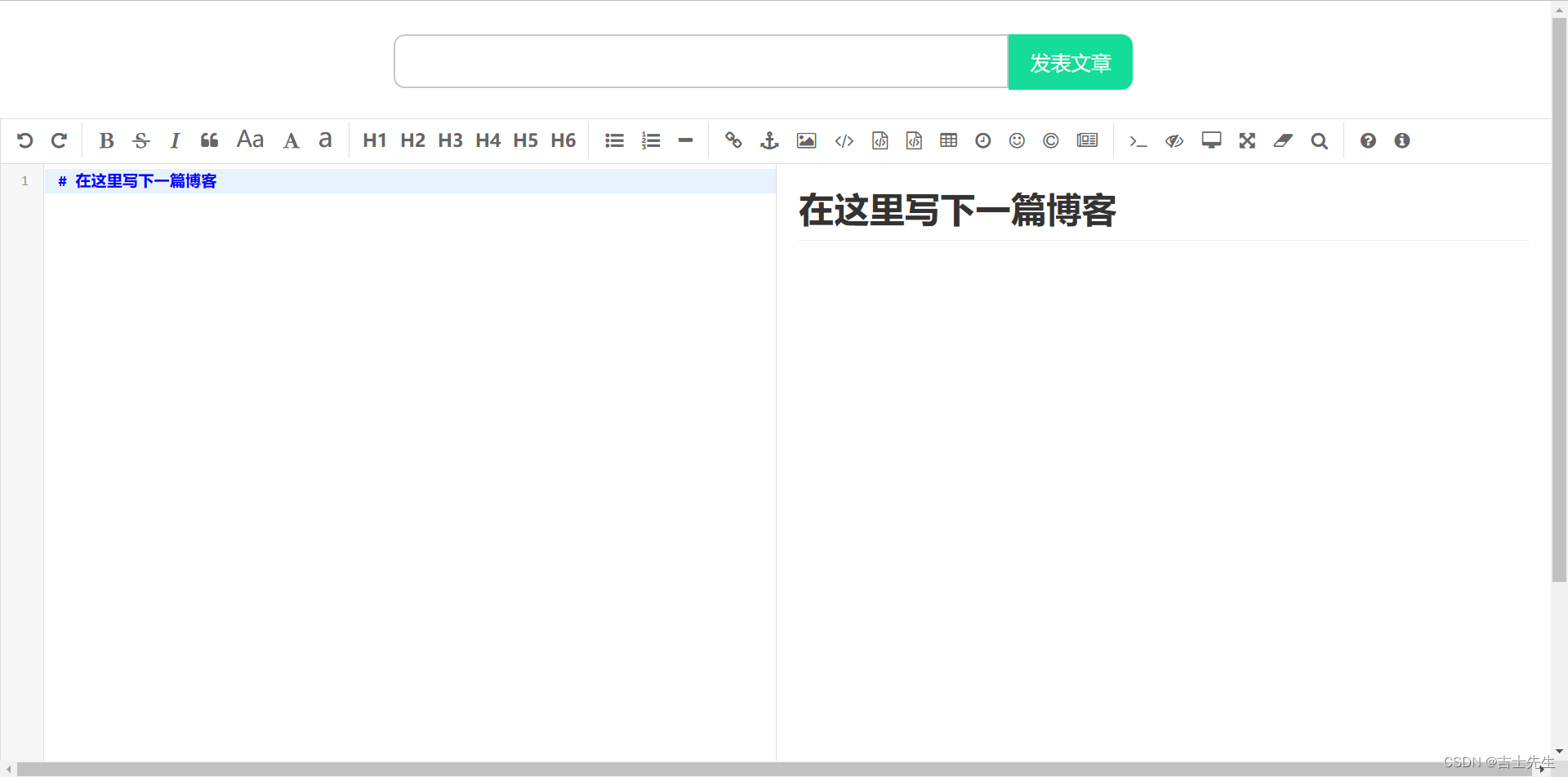The image size is (1568, 777).
Task: Click the vertical page scrollbar thumb
Action: [1559, 300]
